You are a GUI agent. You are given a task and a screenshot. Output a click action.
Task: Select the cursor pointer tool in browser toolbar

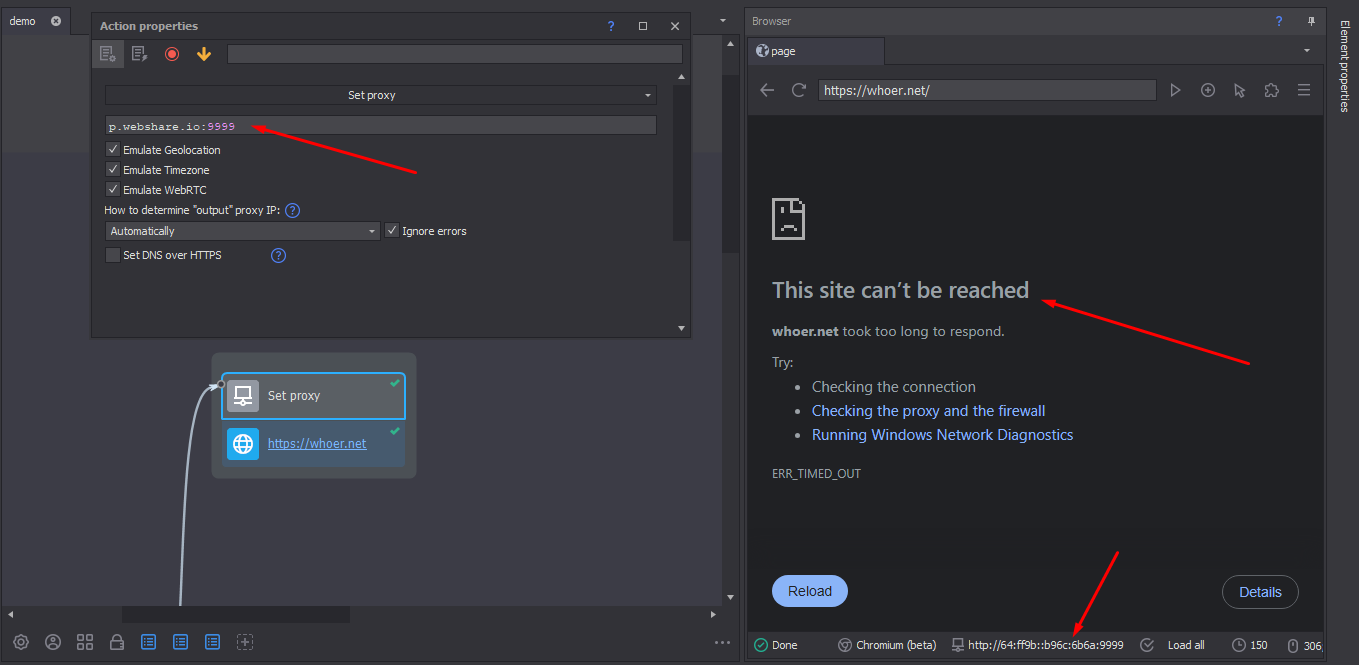(1240, 90)
